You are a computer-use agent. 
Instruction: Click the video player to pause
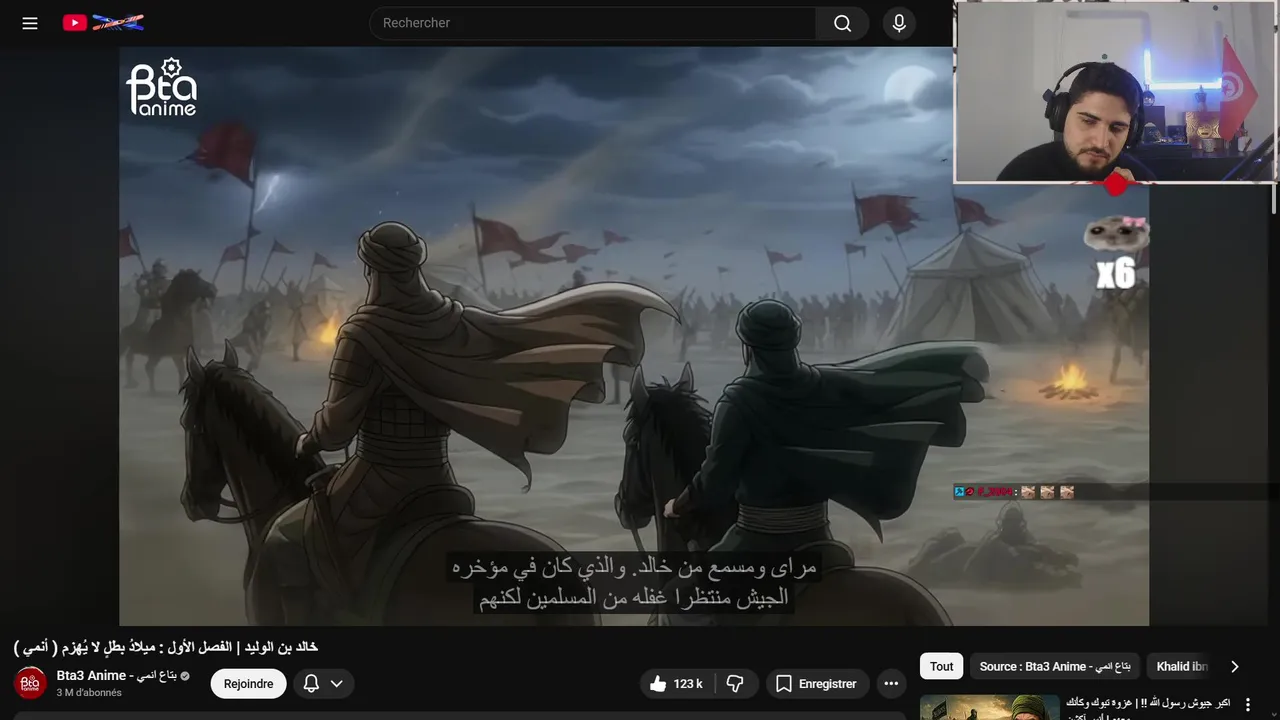pyautogui.click(x=634, y=336)
